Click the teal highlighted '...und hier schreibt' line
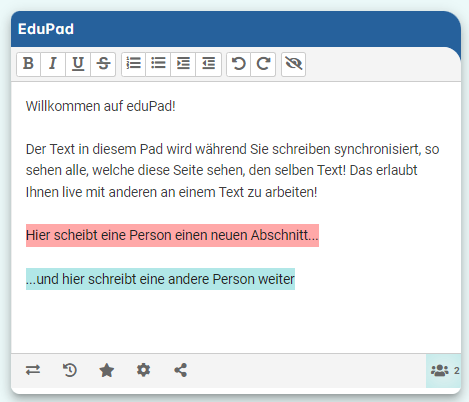Screen dimensions: 469x402 pyautogui.click(x=160, y=279)
